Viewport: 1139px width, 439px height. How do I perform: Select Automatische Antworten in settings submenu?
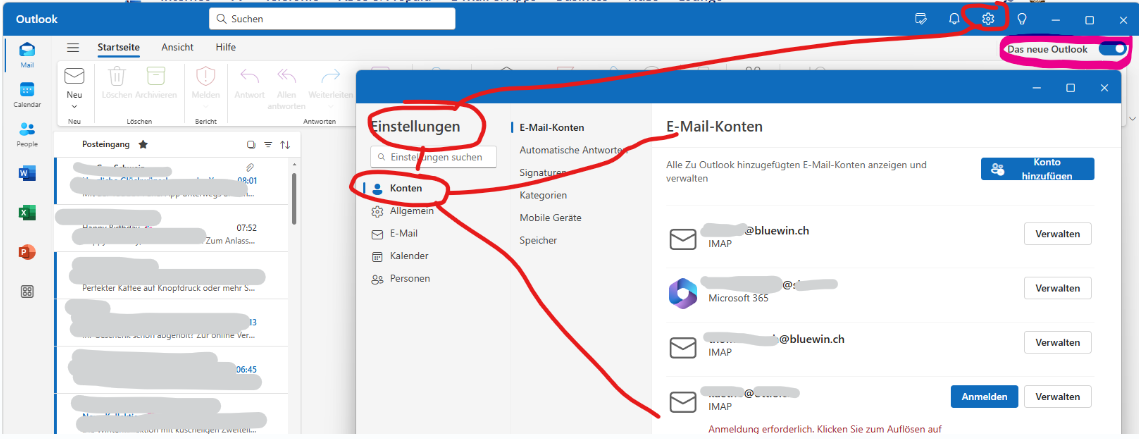click(572, 150)
